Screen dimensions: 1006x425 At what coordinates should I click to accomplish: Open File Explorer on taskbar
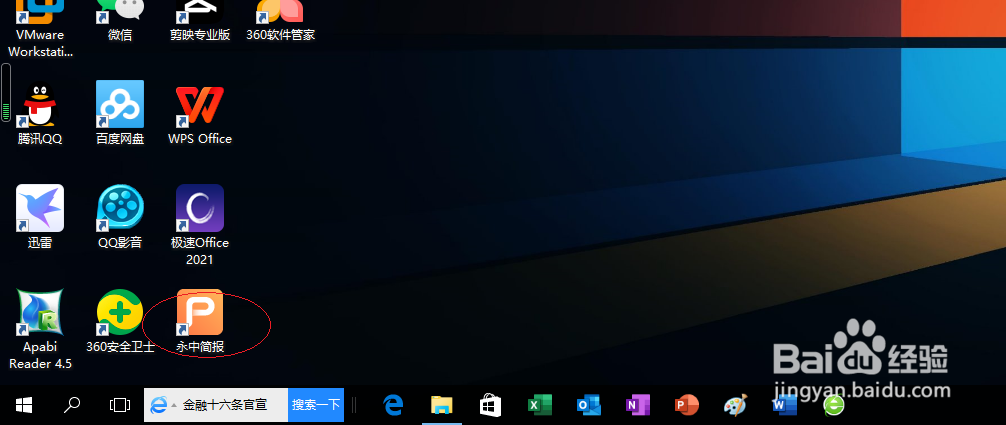441,404
